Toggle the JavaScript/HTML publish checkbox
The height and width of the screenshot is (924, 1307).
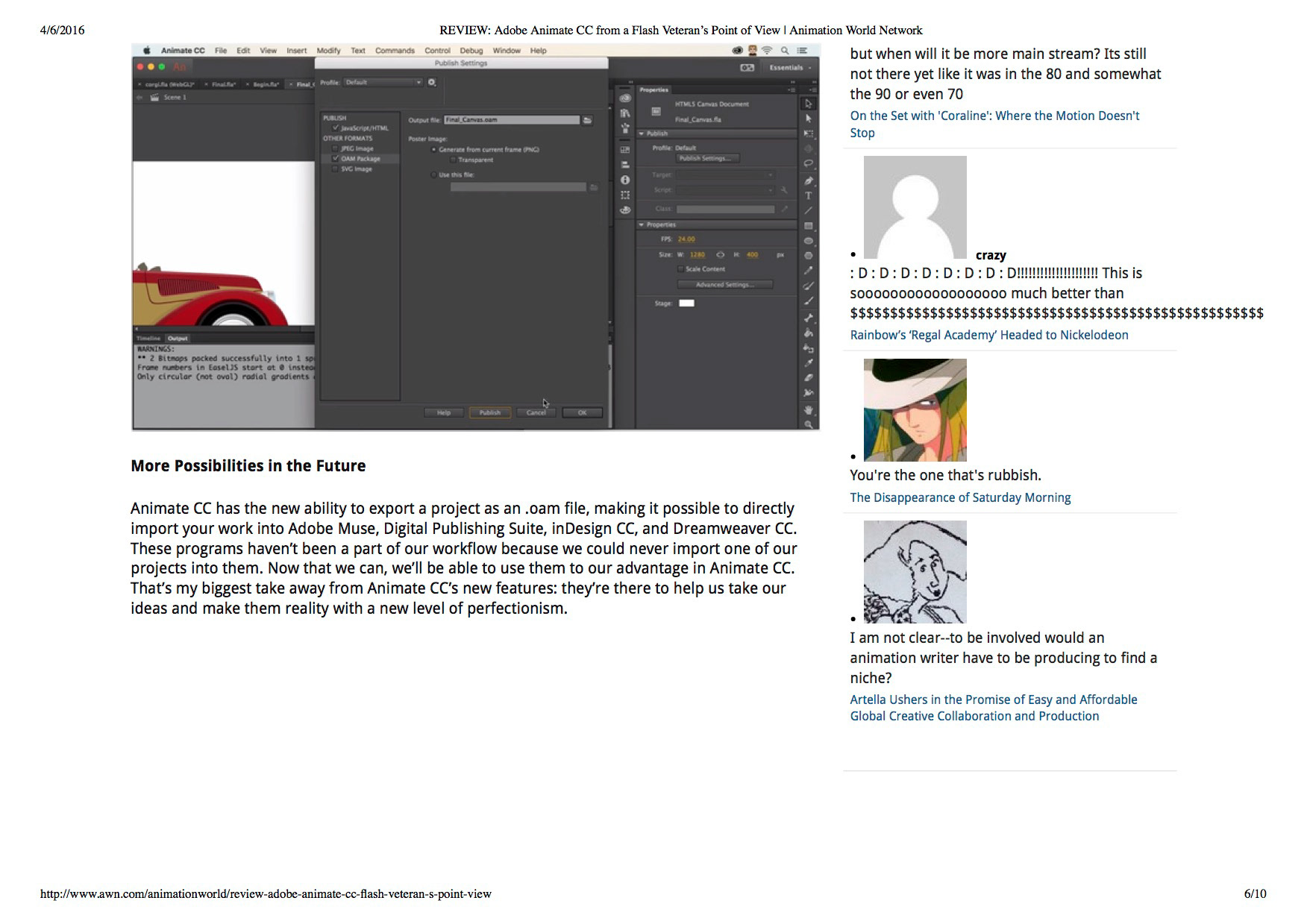[336, 128]
